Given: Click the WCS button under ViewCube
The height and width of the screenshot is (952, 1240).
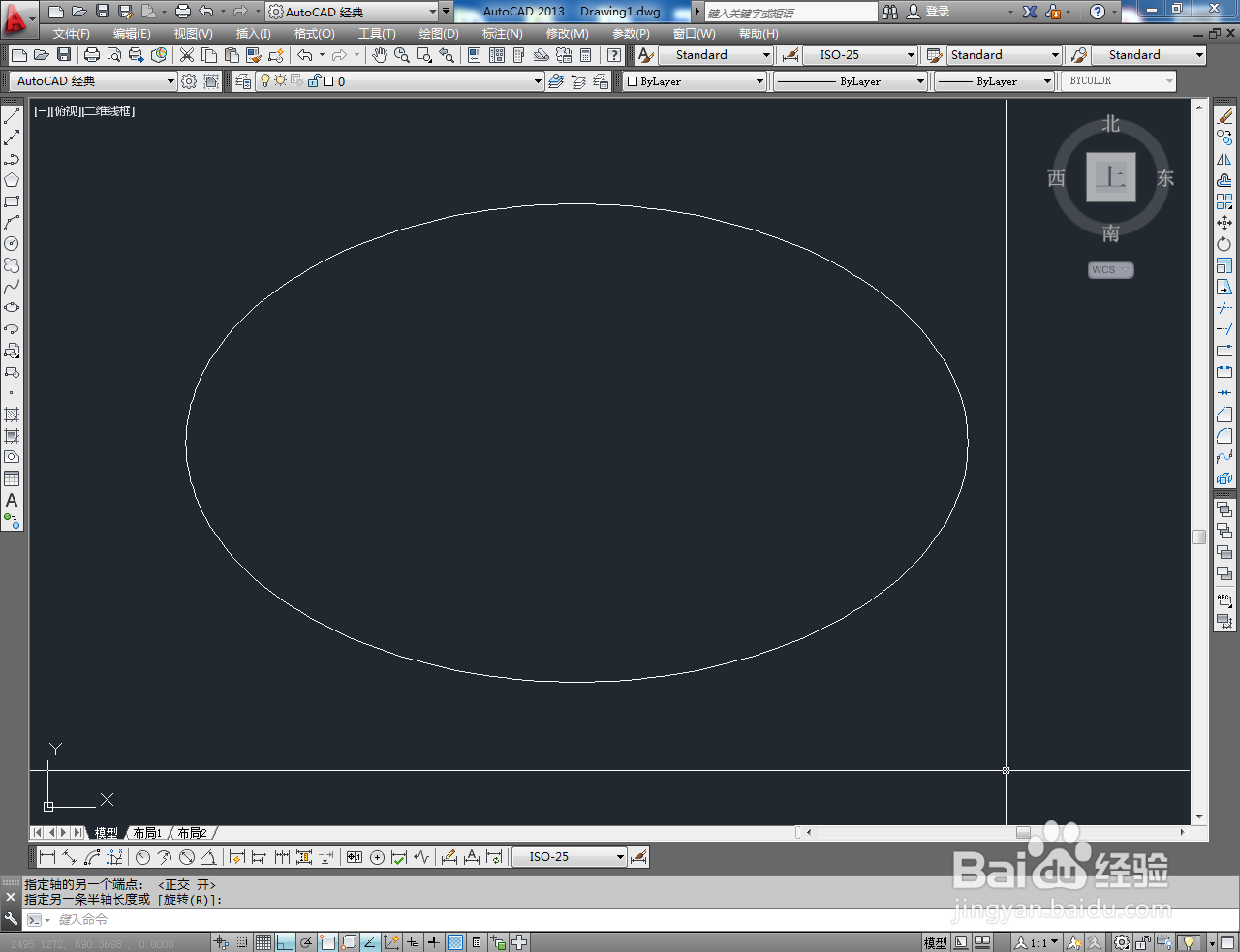Looking at the screenshot, I should 1110,270.
